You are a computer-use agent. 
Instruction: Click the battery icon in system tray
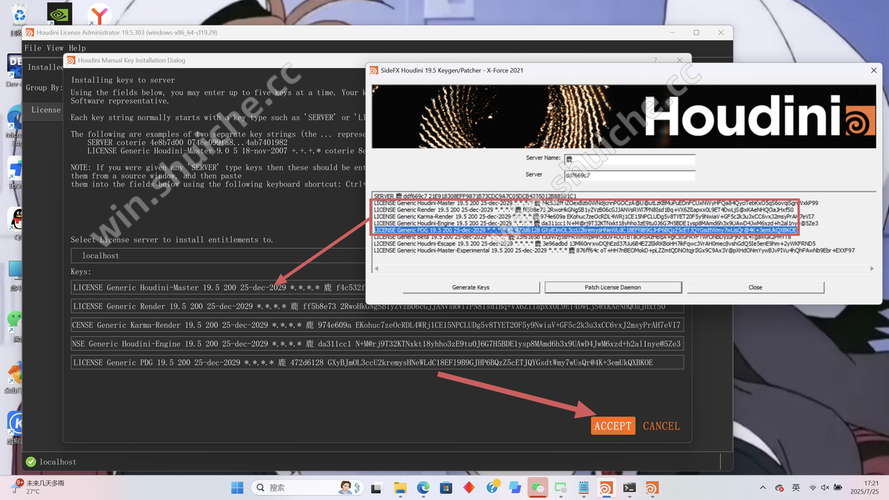838,488
